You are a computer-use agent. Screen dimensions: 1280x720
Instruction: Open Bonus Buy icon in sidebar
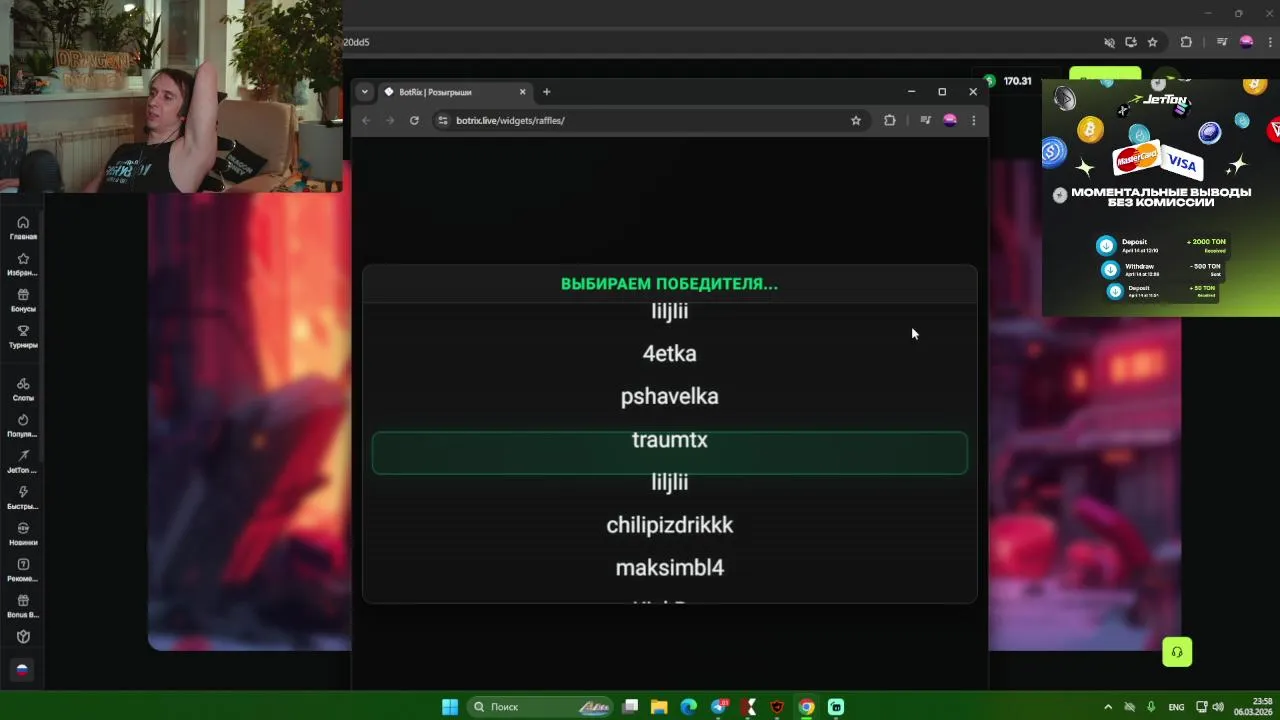point(23,605)
